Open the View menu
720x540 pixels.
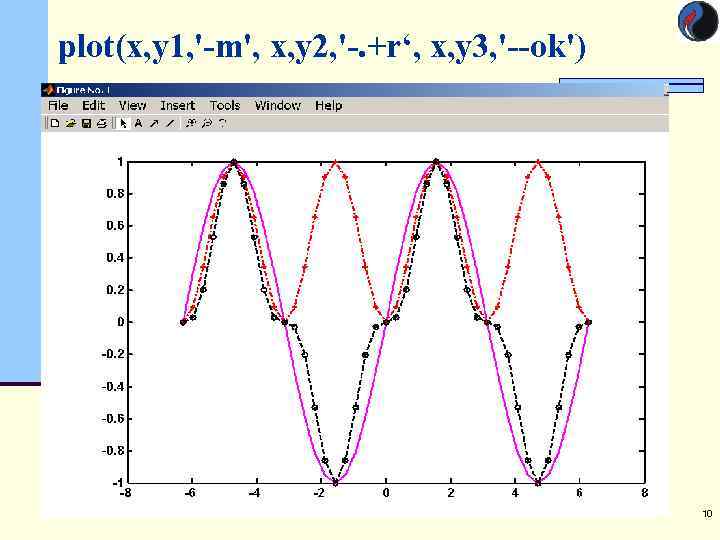coord(132,106)
